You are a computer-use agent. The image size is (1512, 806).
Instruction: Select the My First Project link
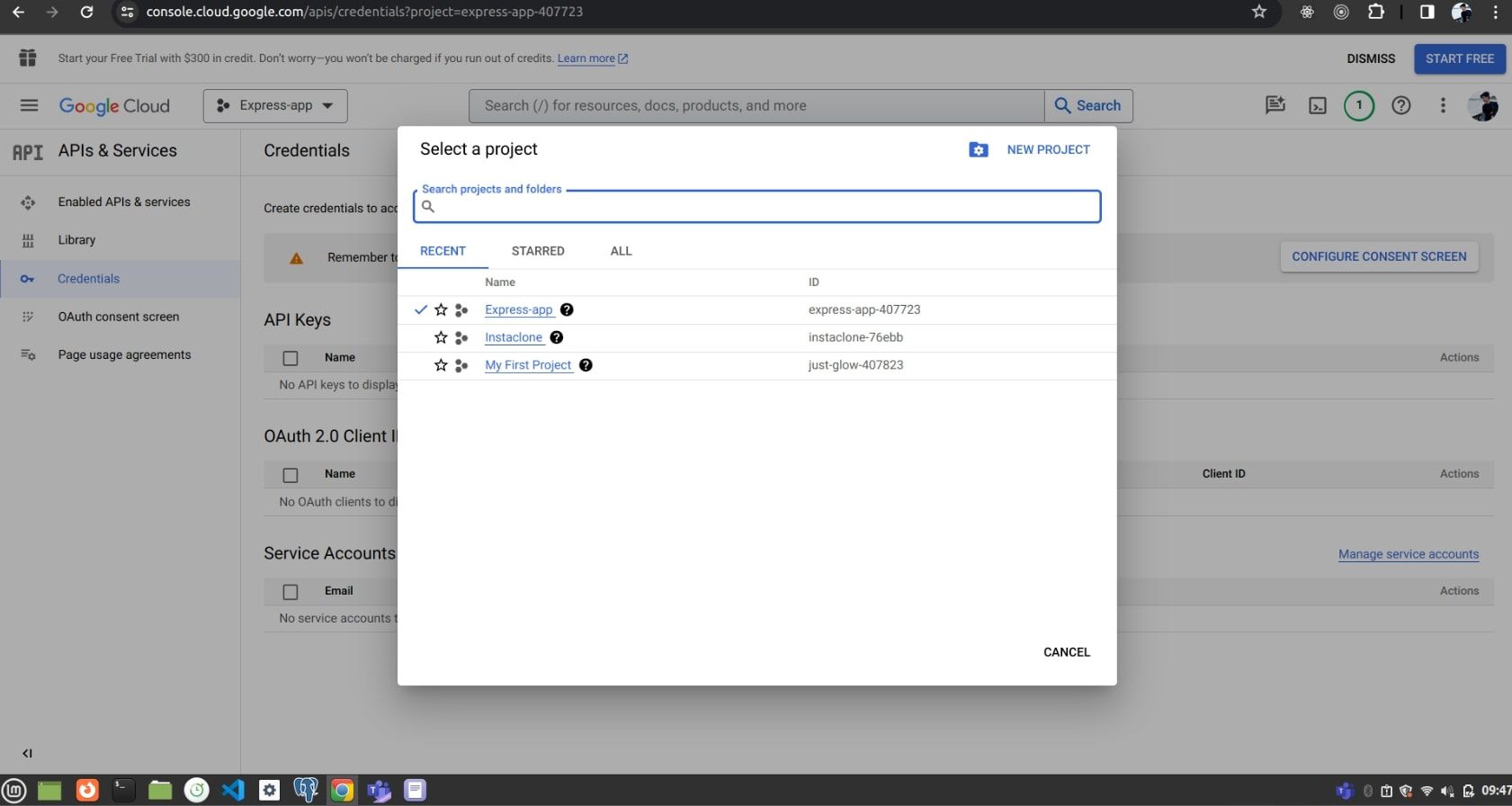coord(528,365)
